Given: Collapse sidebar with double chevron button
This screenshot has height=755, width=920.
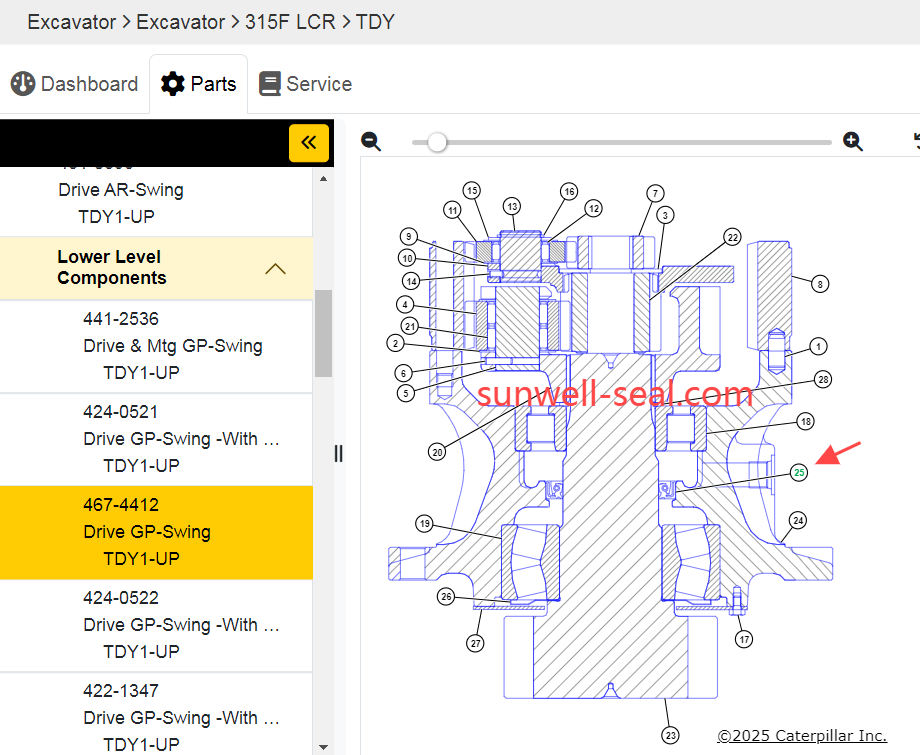Looking at the screenshot, I should pyautogui.click(x=308, y=143).
